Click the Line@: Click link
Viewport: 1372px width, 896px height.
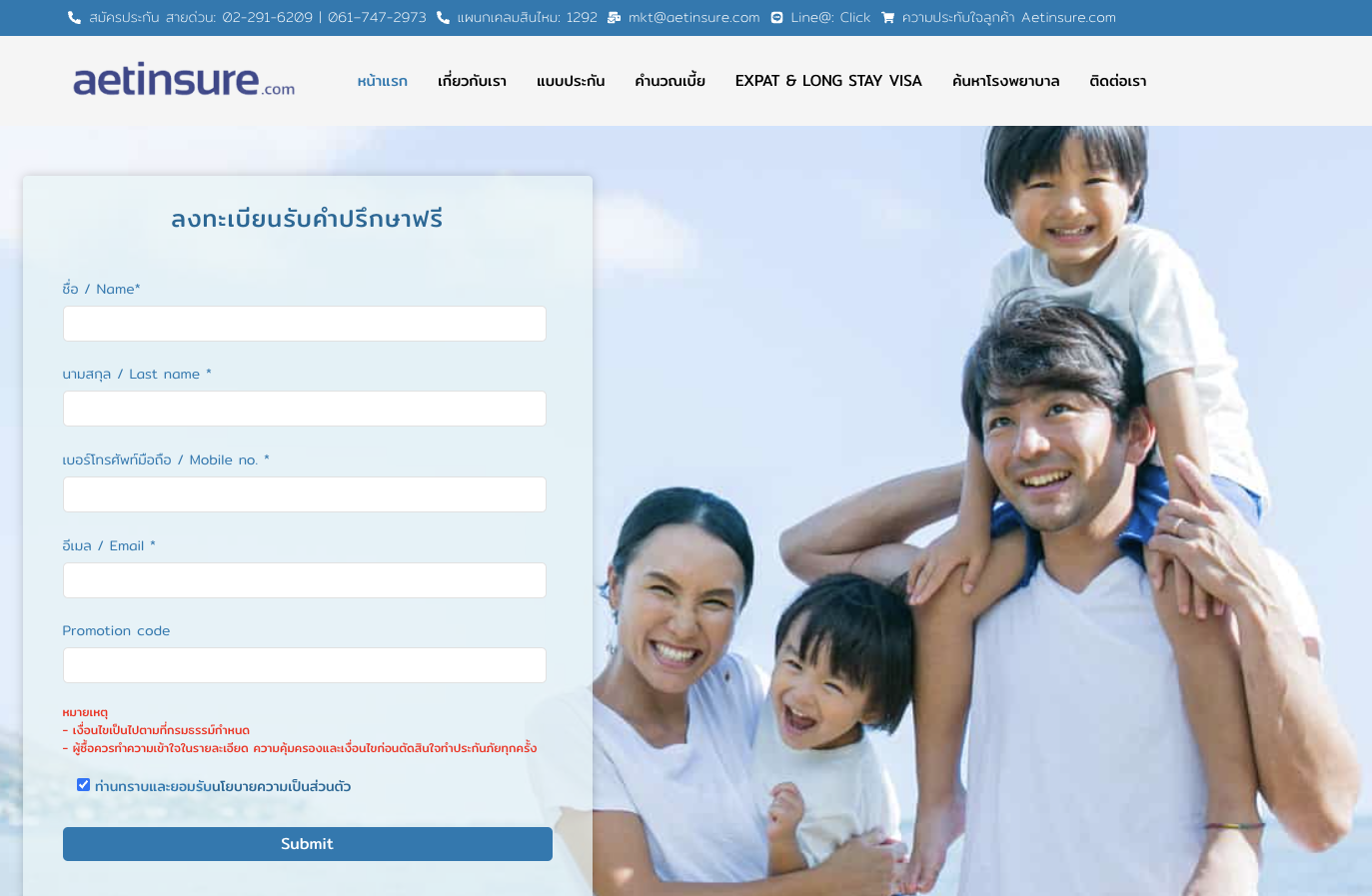(830, 18)
